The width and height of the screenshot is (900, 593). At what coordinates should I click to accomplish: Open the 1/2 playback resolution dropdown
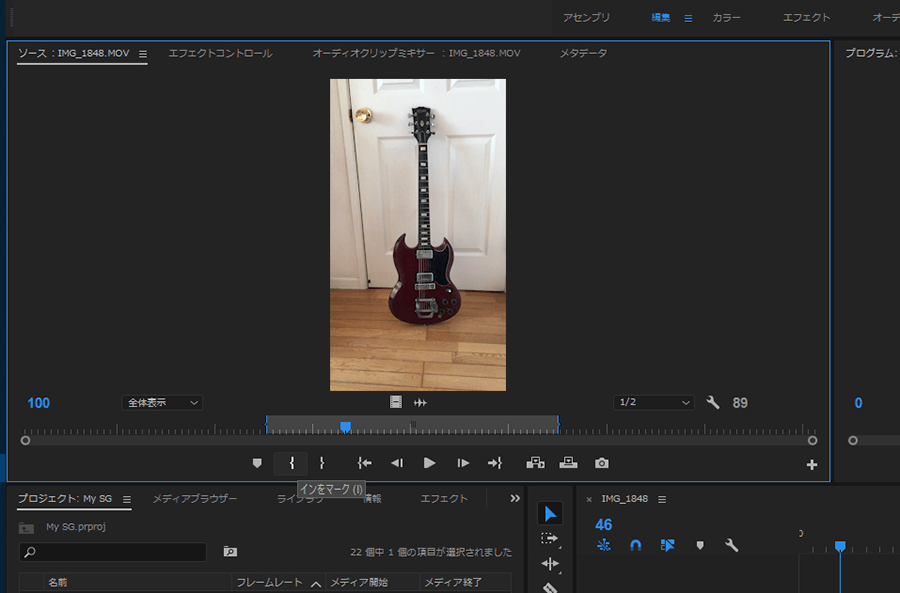click(x=654, y=403)
